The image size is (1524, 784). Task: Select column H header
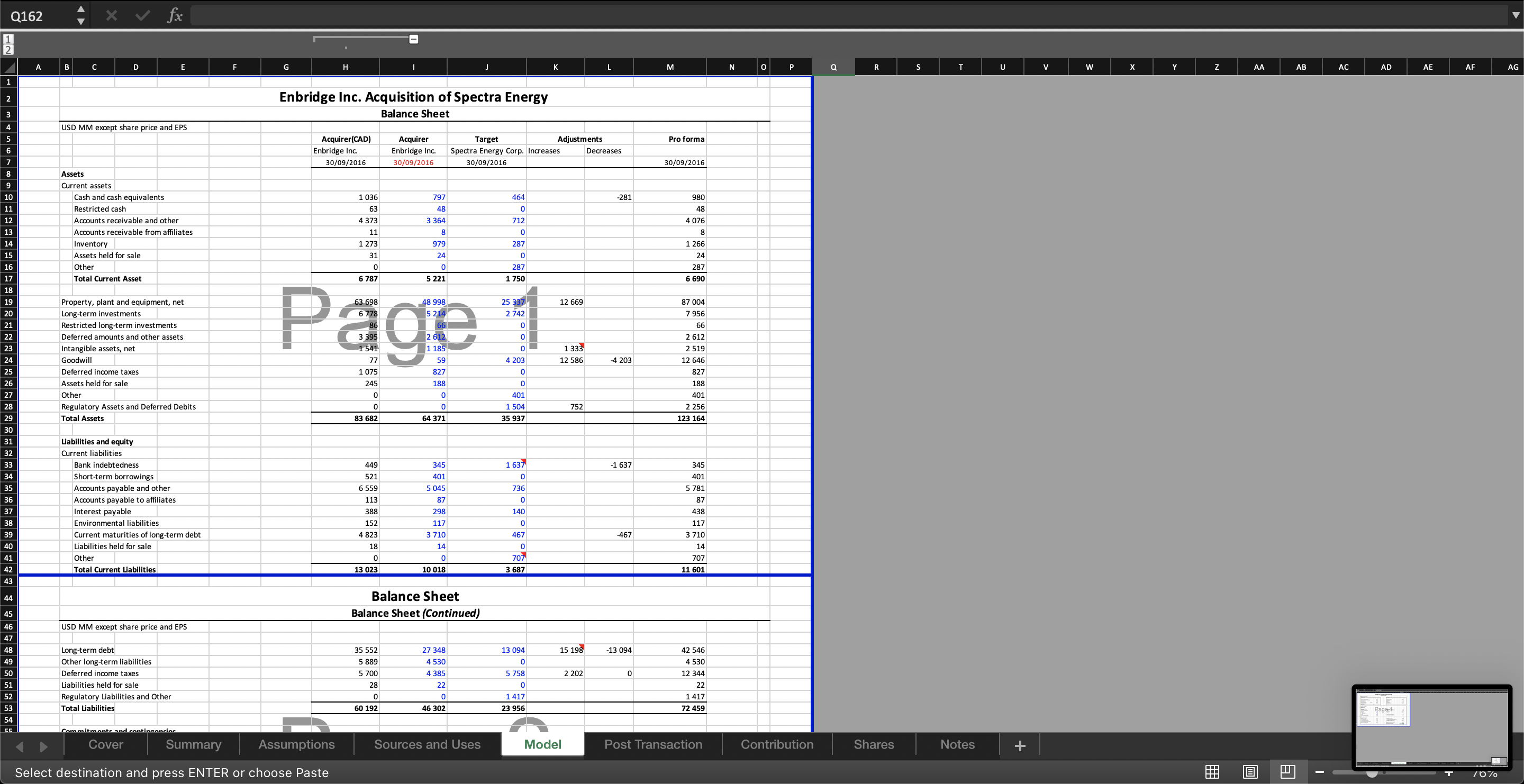coord(346,67)
